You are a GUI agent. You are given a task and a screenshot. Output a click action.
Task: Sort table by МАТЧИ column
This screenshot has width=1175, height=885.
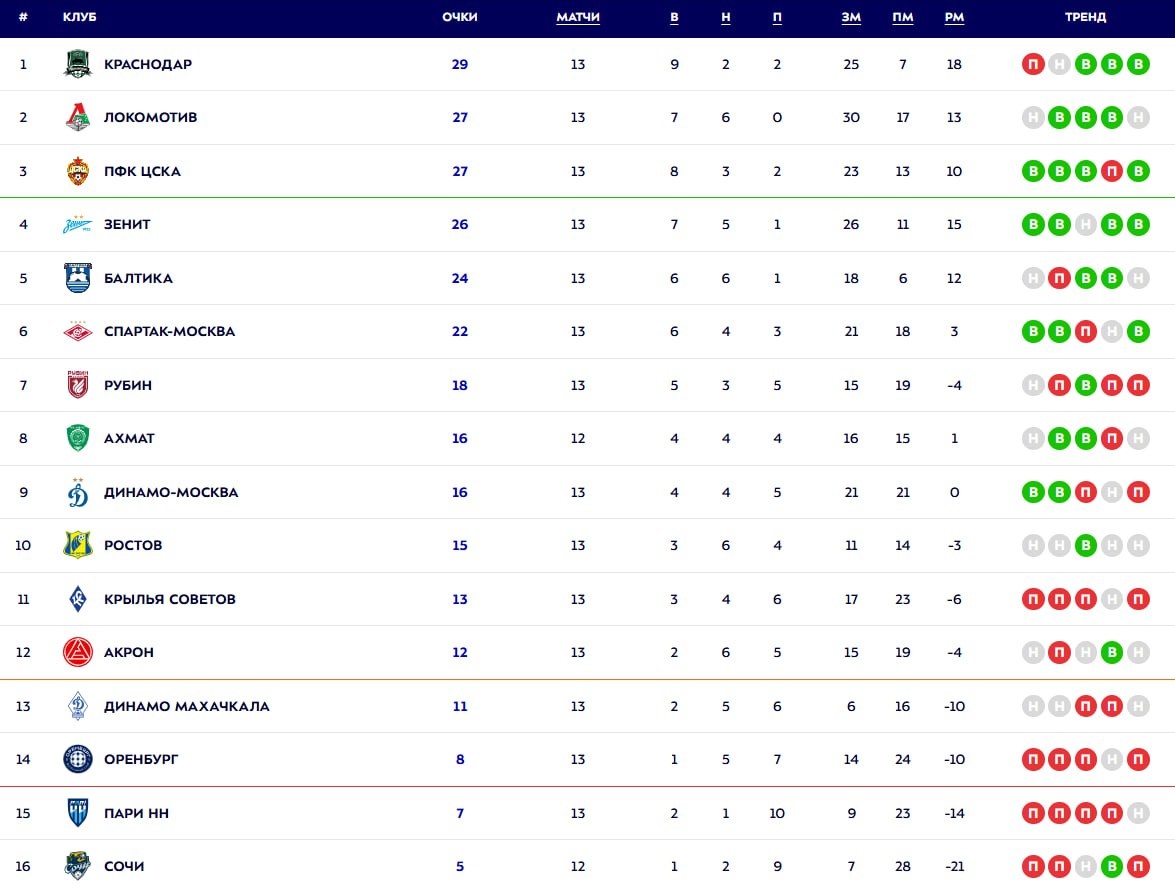(x=578, y=18)
